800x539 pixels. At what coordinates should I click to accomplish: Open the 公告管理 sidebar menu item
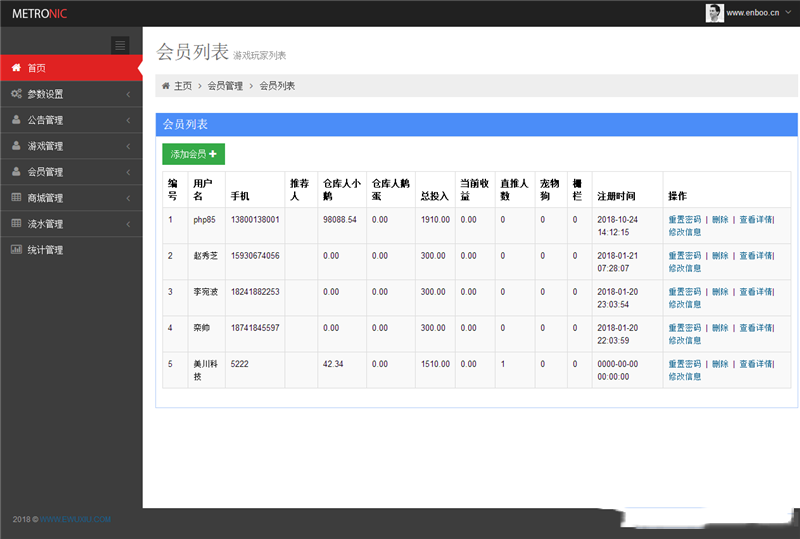[x=71, y=120]
